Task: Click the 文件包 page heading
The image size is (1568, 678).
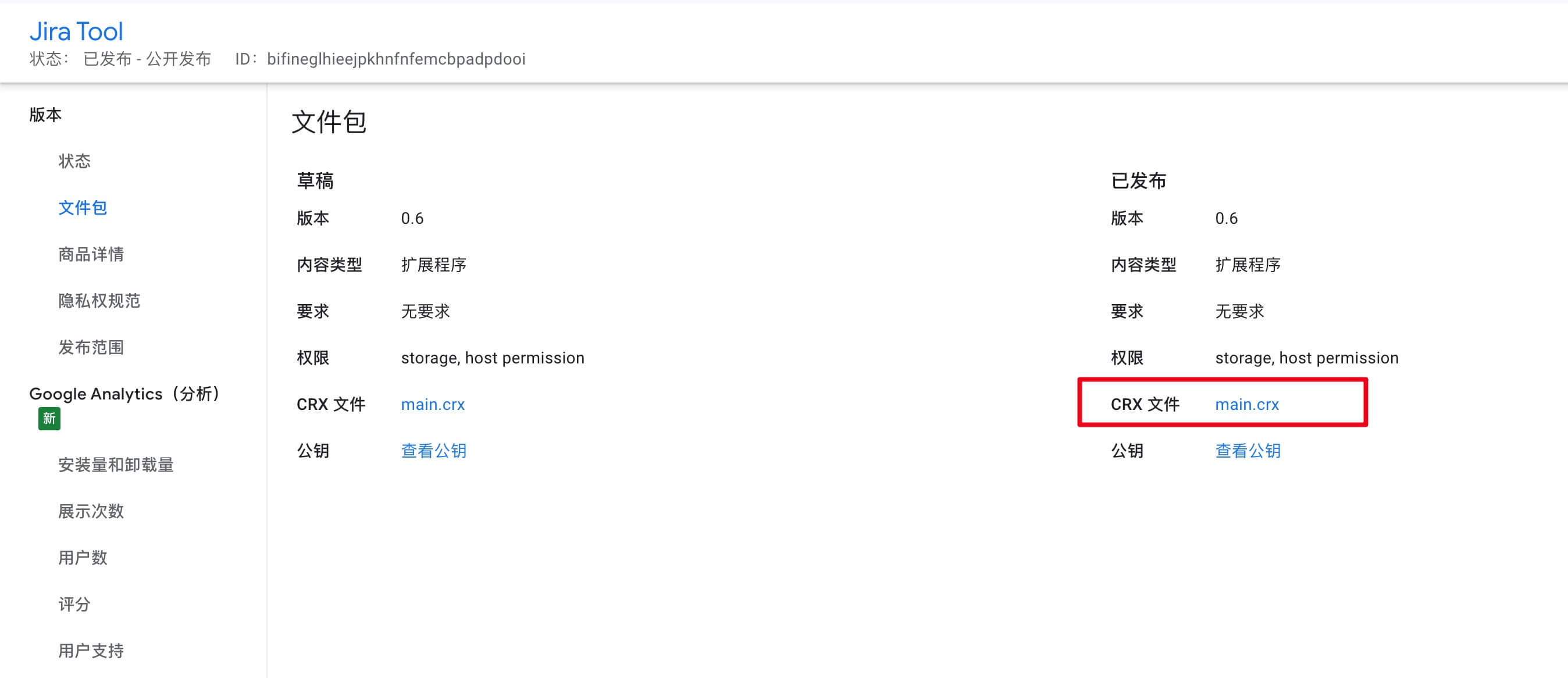Action: pos(329,122)
